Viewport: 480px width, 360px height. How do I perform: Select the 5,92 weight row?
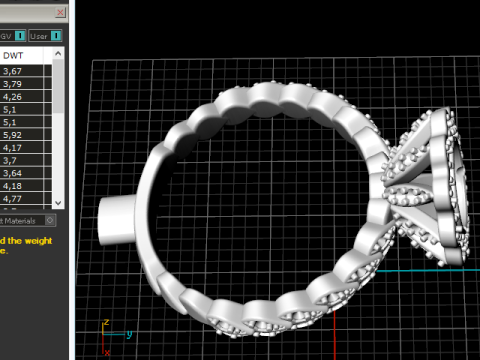pyautogui.click(x=26, y=135)
